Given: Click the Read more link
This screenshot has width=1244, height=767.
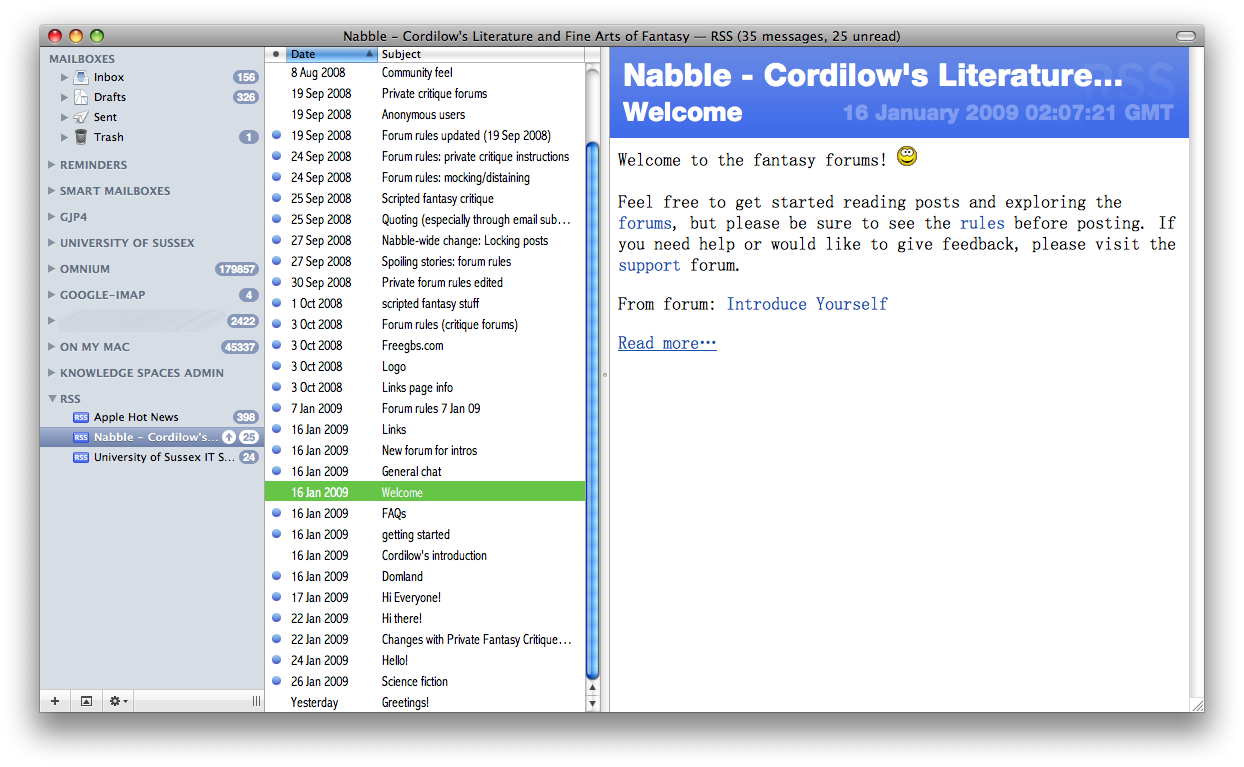Looking at the screenshot, I should (x=667, y=343).
